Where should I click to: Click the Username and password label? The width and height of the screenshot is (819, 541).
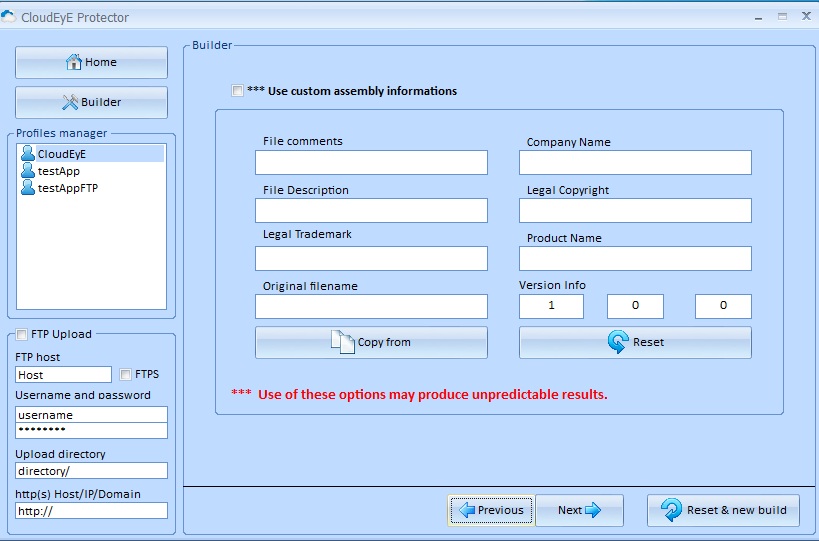83,395
